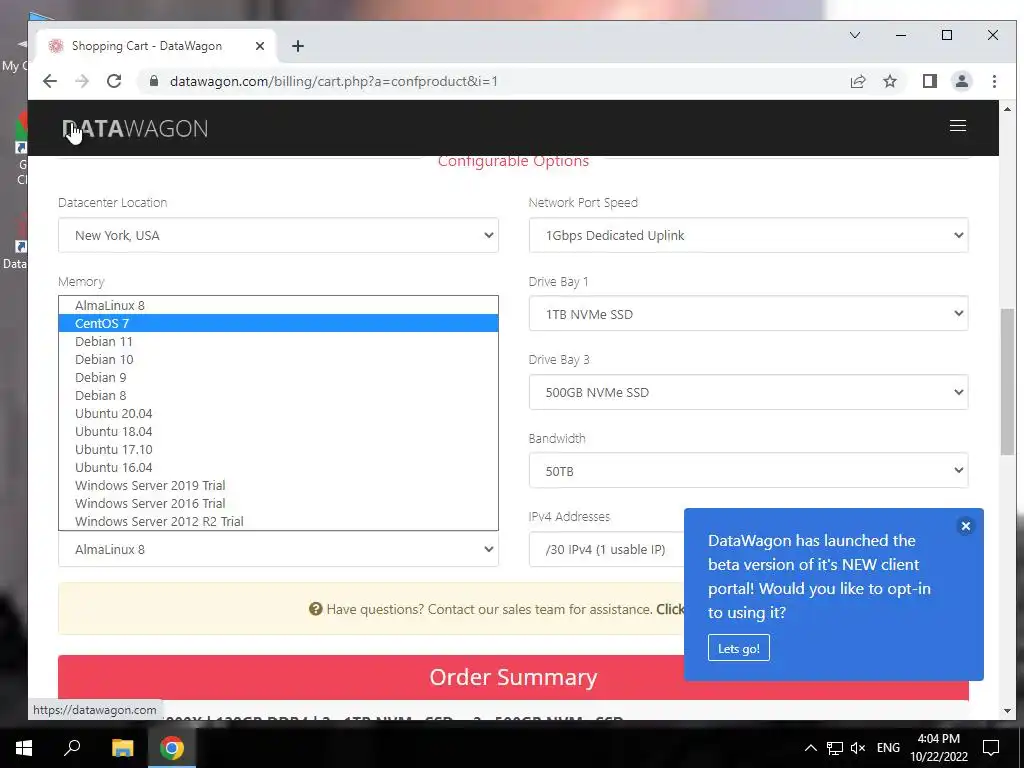This screenshot has height=768, width=1024.
Task: Select Debian 10 from the list
Action: point(278,359)
